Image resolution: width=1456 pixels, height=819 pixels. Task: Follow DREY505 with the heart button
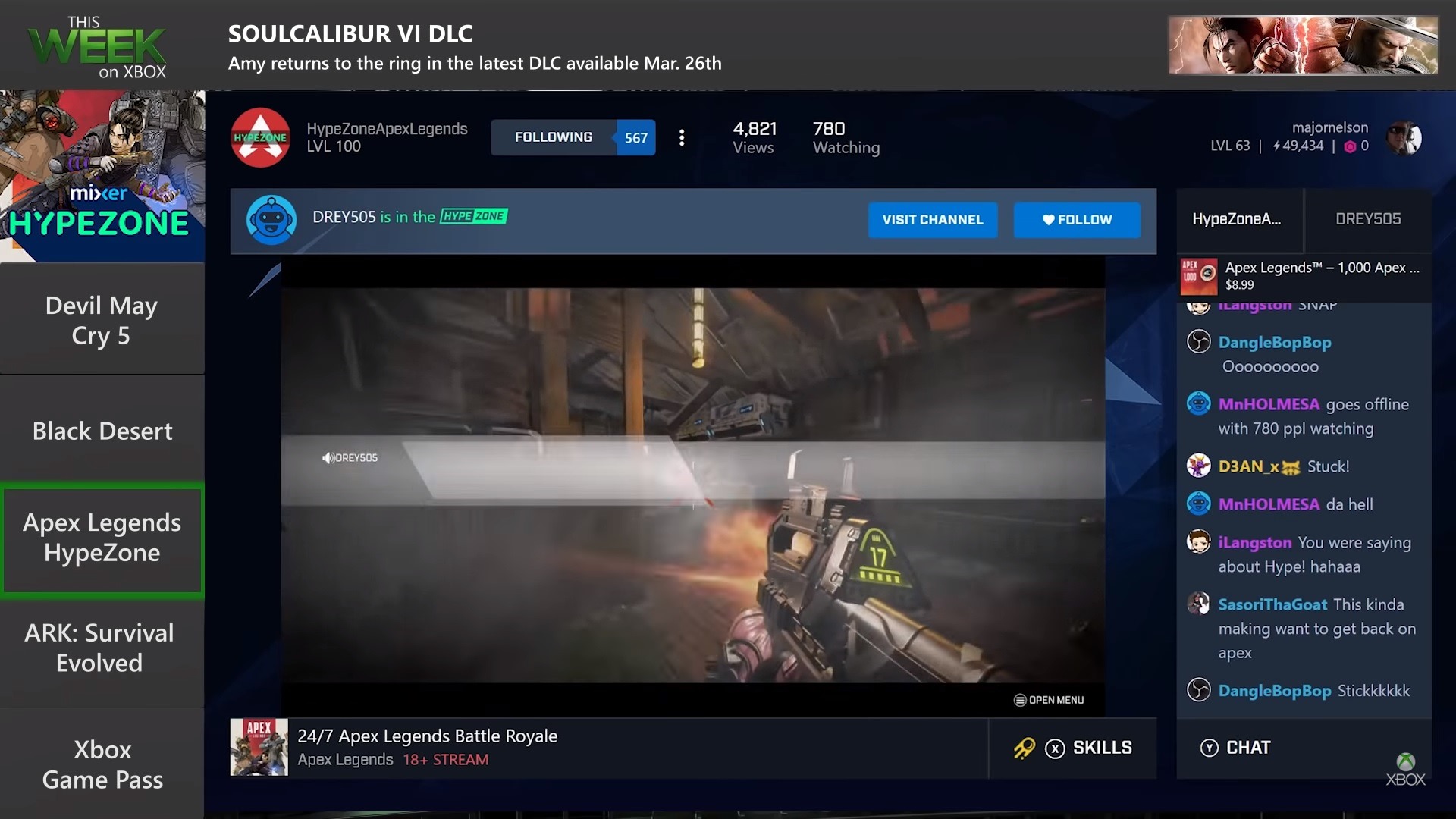1076,220
